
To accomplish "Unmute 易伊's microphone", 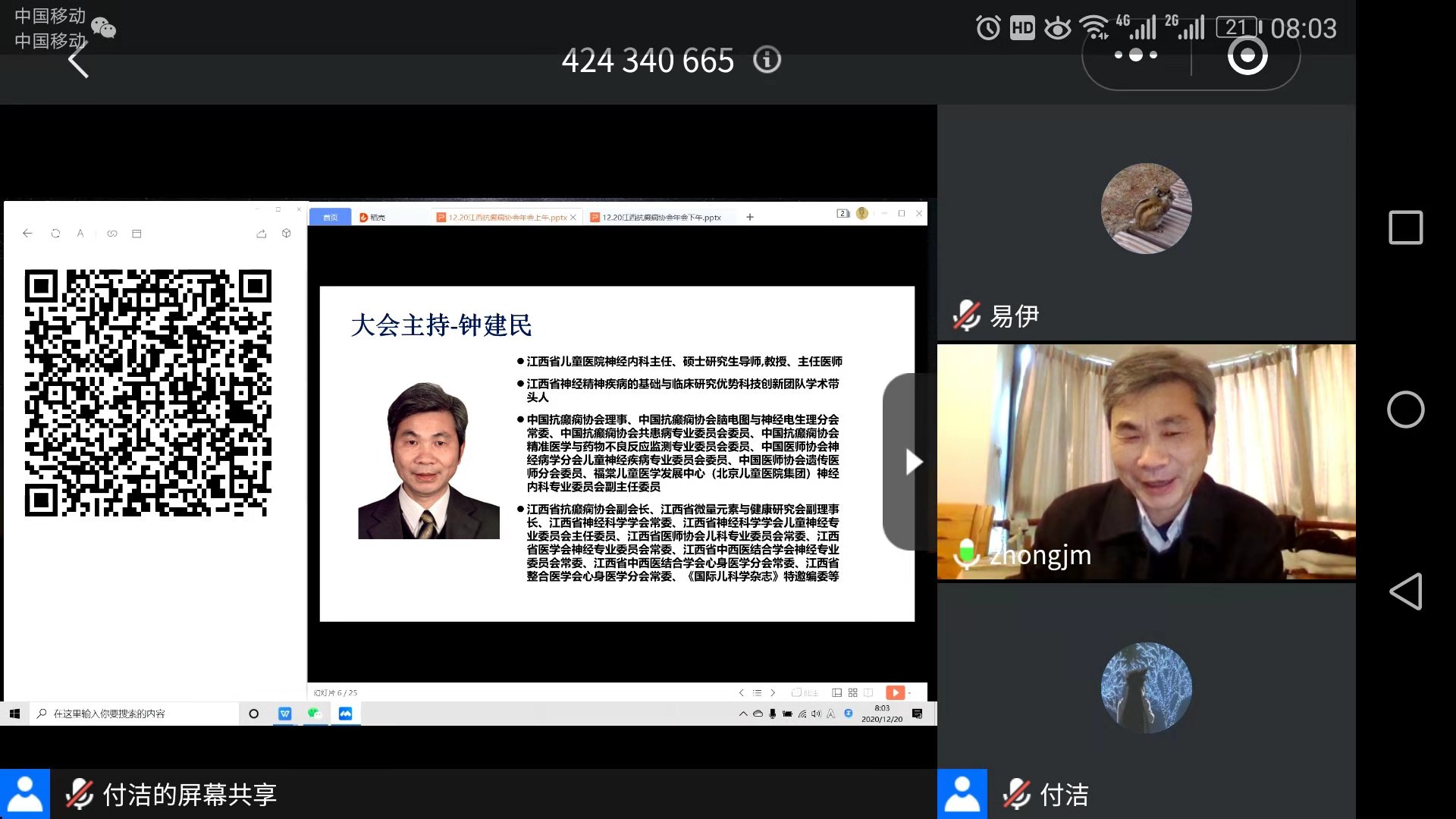I will tap(965, 315).
